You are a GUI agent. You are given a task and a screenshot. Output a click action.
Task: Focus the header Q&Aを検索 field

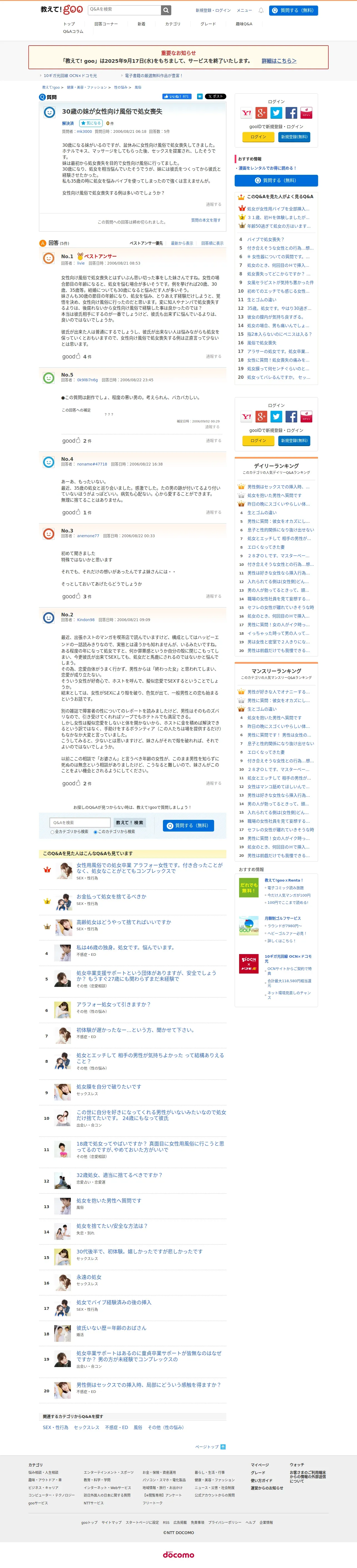click(x=124, y=10)
